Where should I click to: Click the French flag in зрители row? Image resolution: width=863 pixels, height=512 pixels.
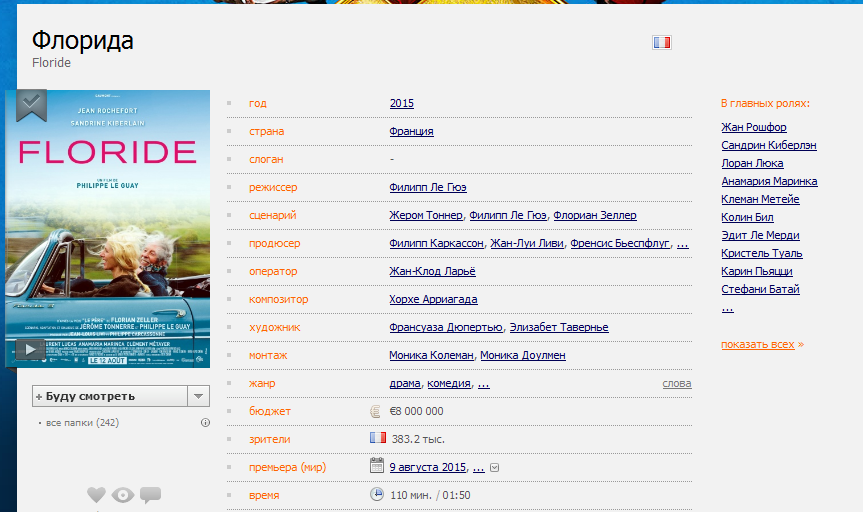(x=378, y=438)
